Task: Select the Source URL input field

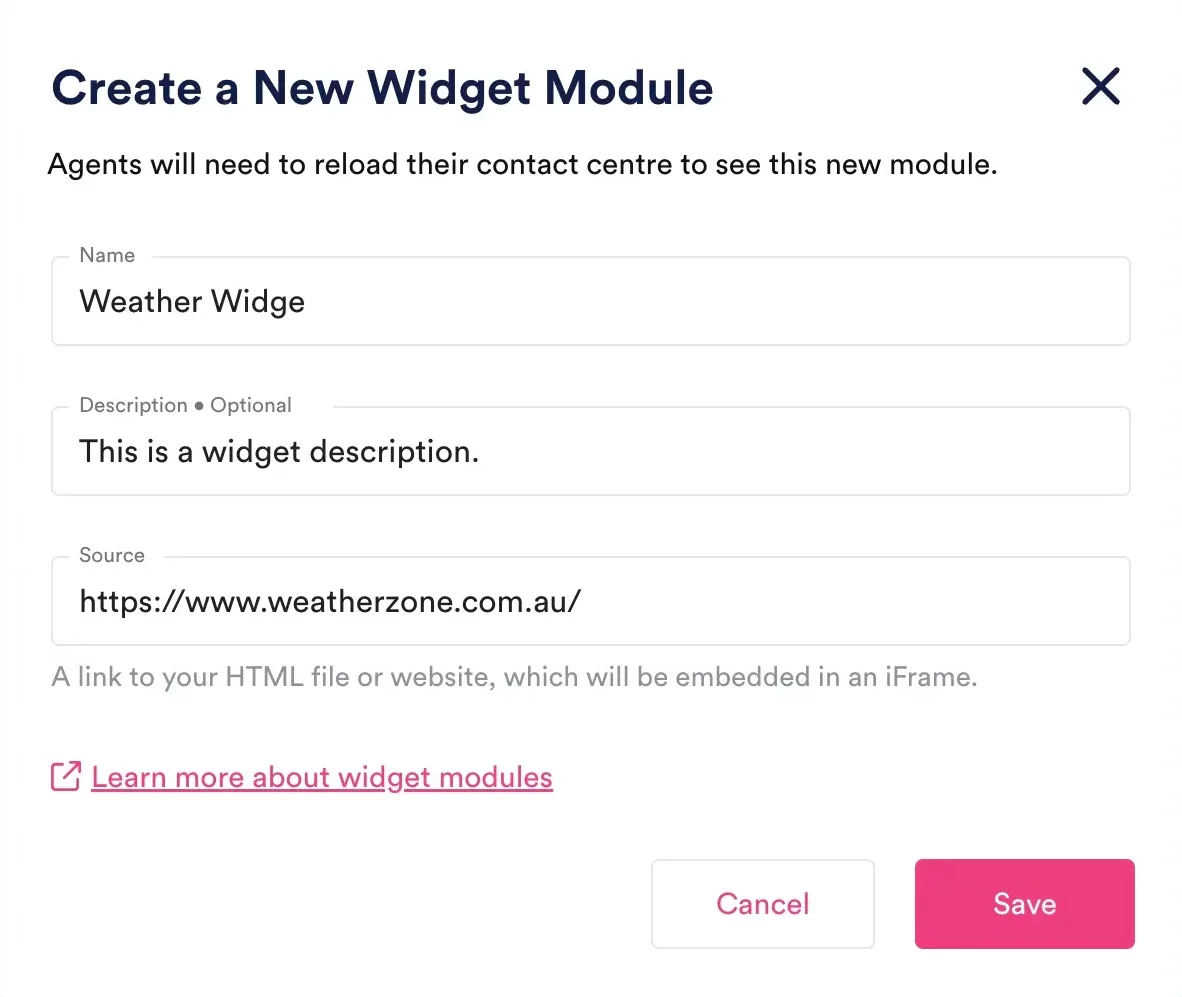Action: [590, 601]
